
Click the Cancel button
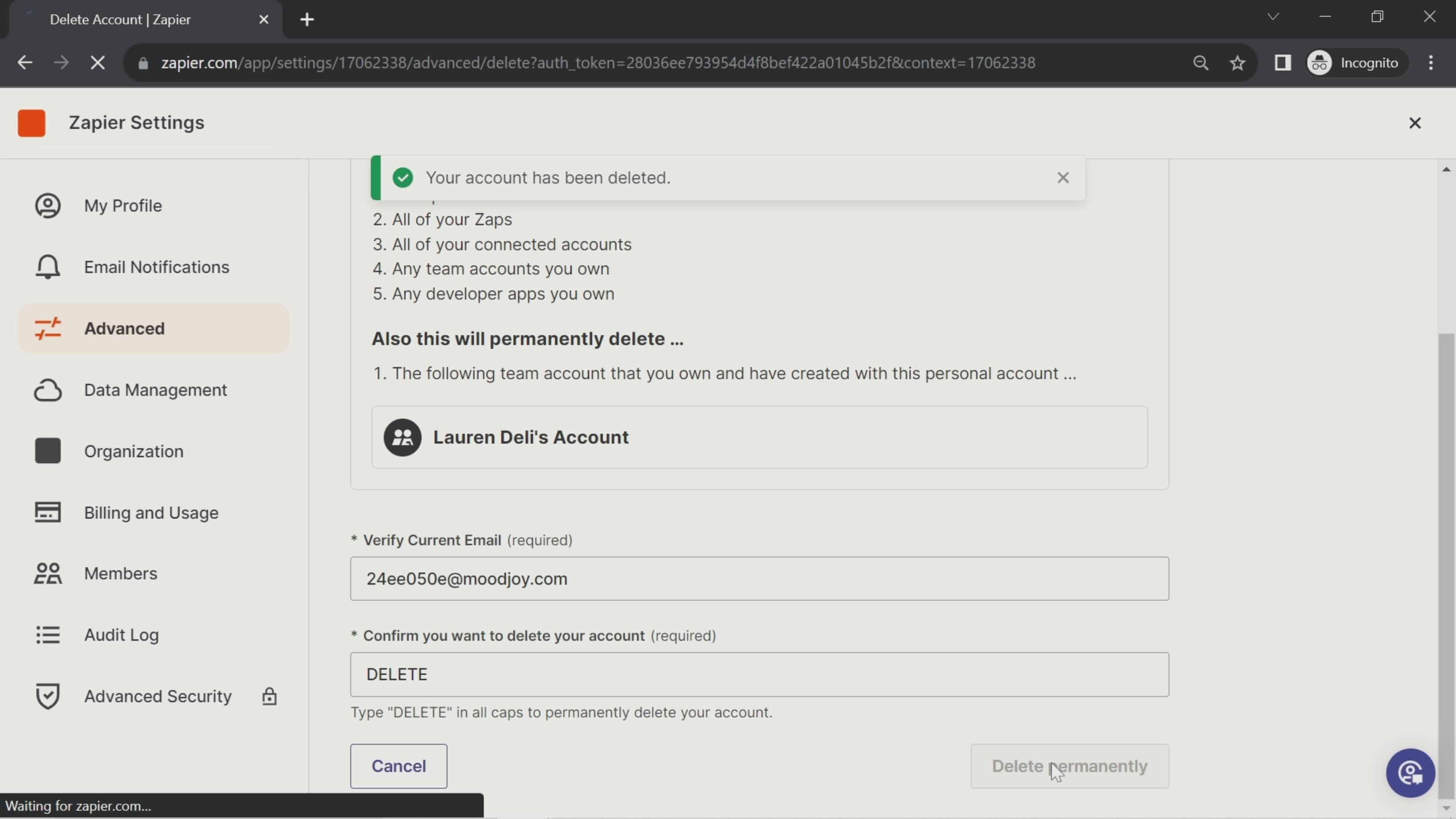point(398,766)
